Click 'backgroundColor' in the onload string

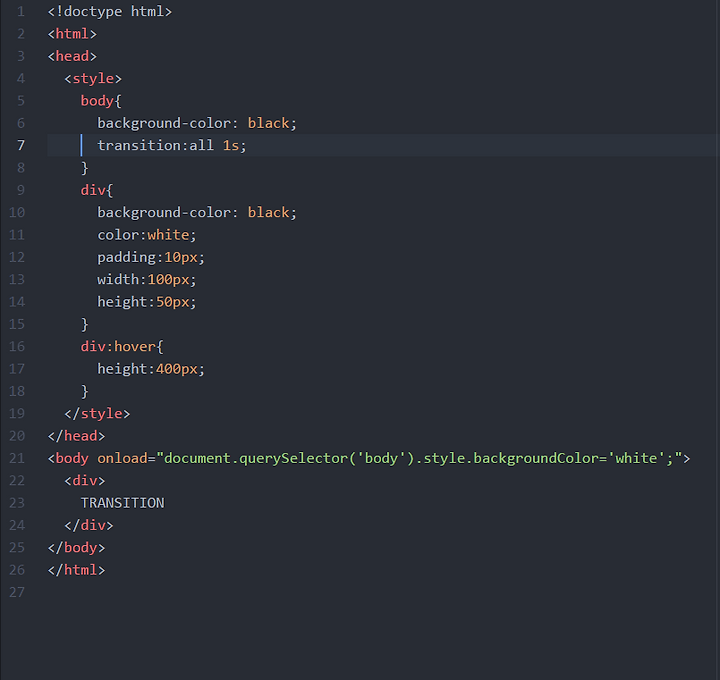click(535, 458)
